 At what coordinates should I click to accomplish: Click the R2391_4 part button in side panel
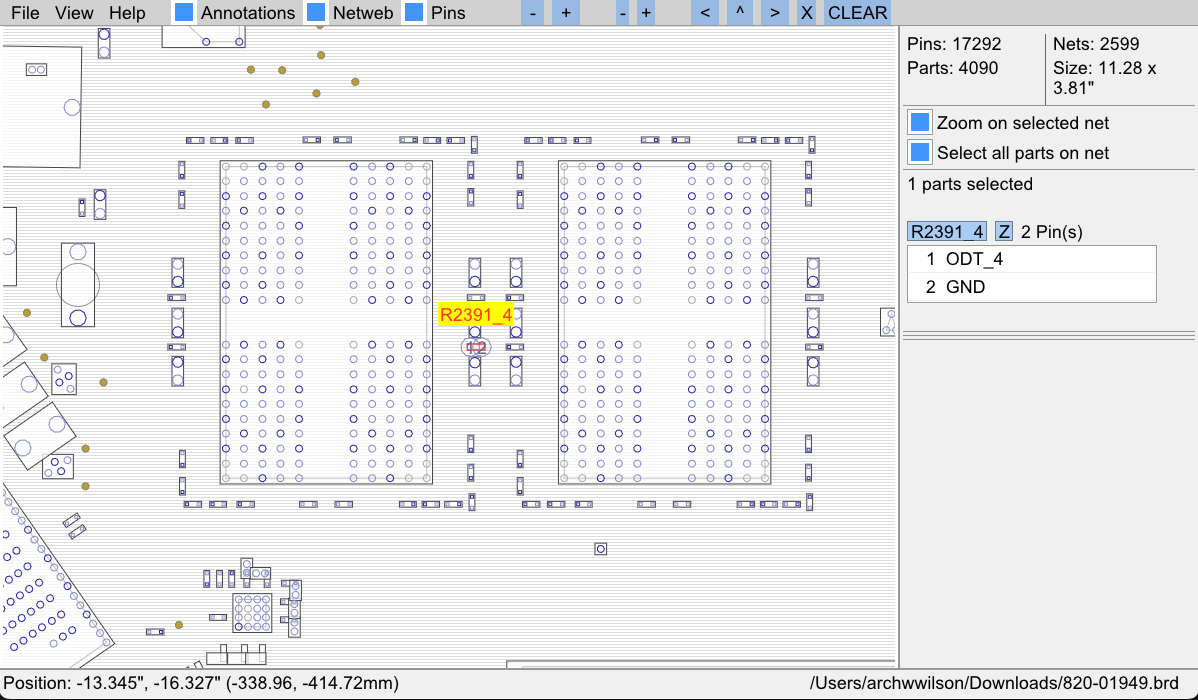click(x=947, y=232)
